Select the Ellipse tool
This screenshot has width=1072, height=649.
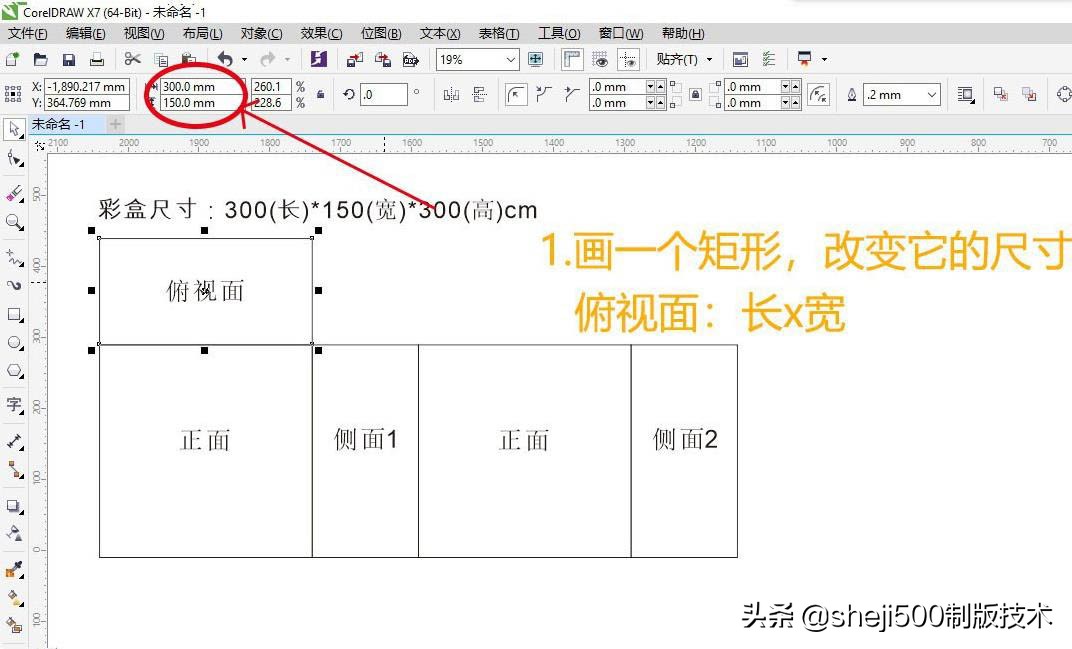14,343
